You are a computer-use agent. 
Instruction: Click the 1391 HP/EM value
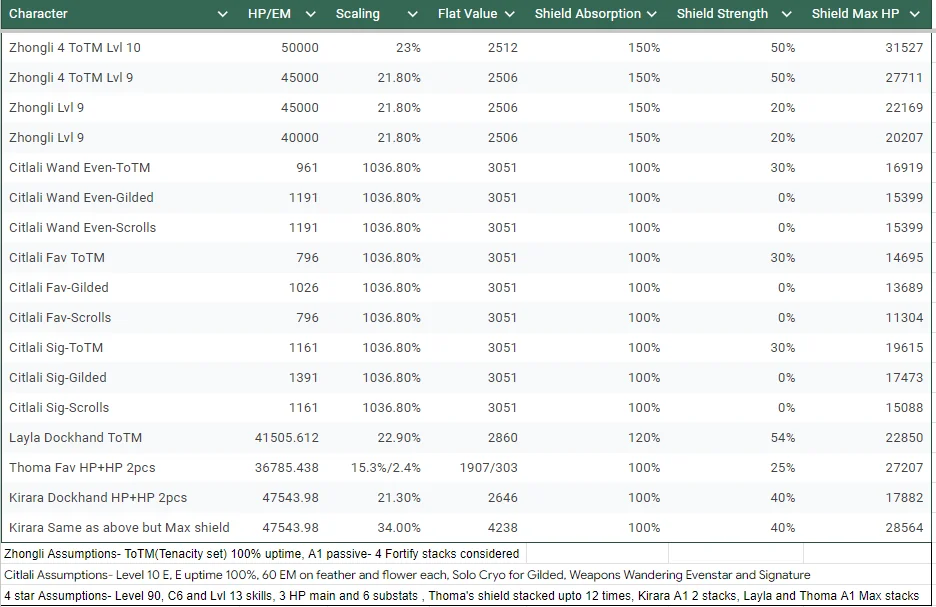point(303,377)
